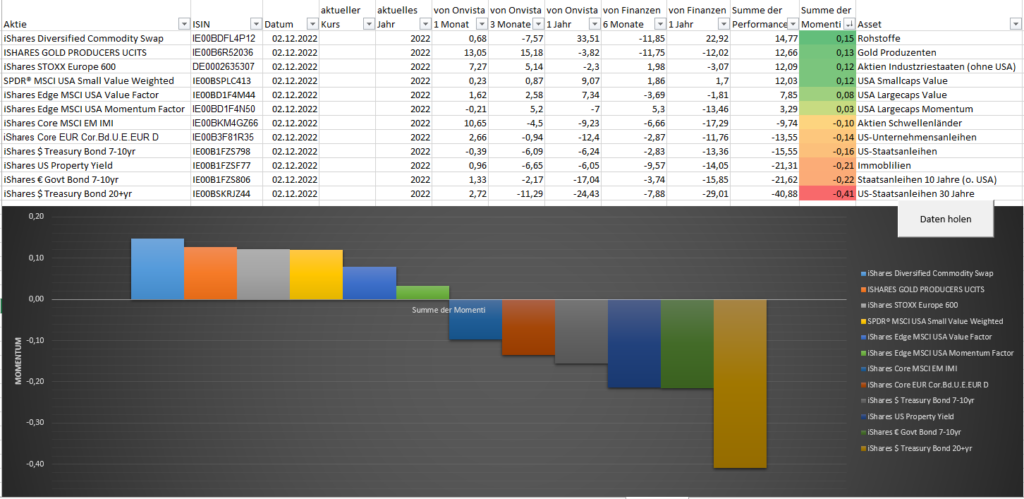Select the tall gold Treasury Bond 20+yr bar

[740, 383]
